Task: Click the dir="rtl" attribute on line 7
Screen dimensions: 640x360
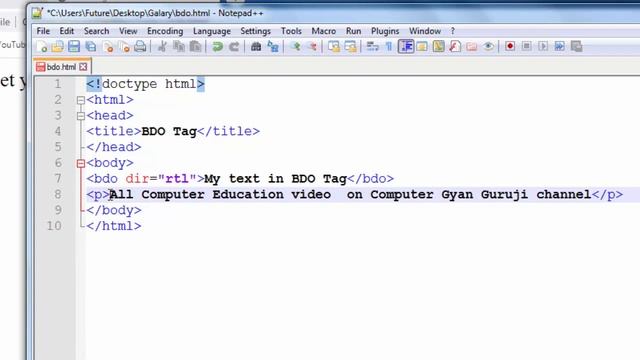Action: click(x=161, y=179)
